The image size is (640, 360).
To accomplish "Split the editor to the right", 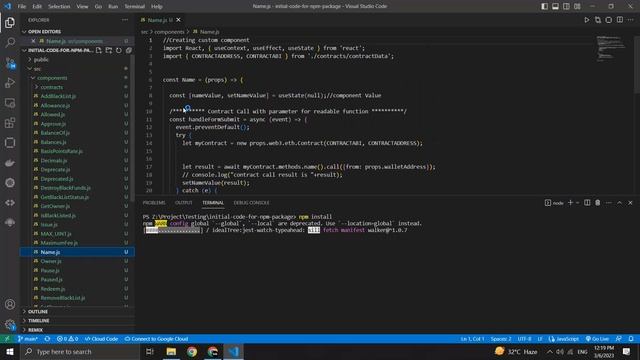I will point(620,20).
